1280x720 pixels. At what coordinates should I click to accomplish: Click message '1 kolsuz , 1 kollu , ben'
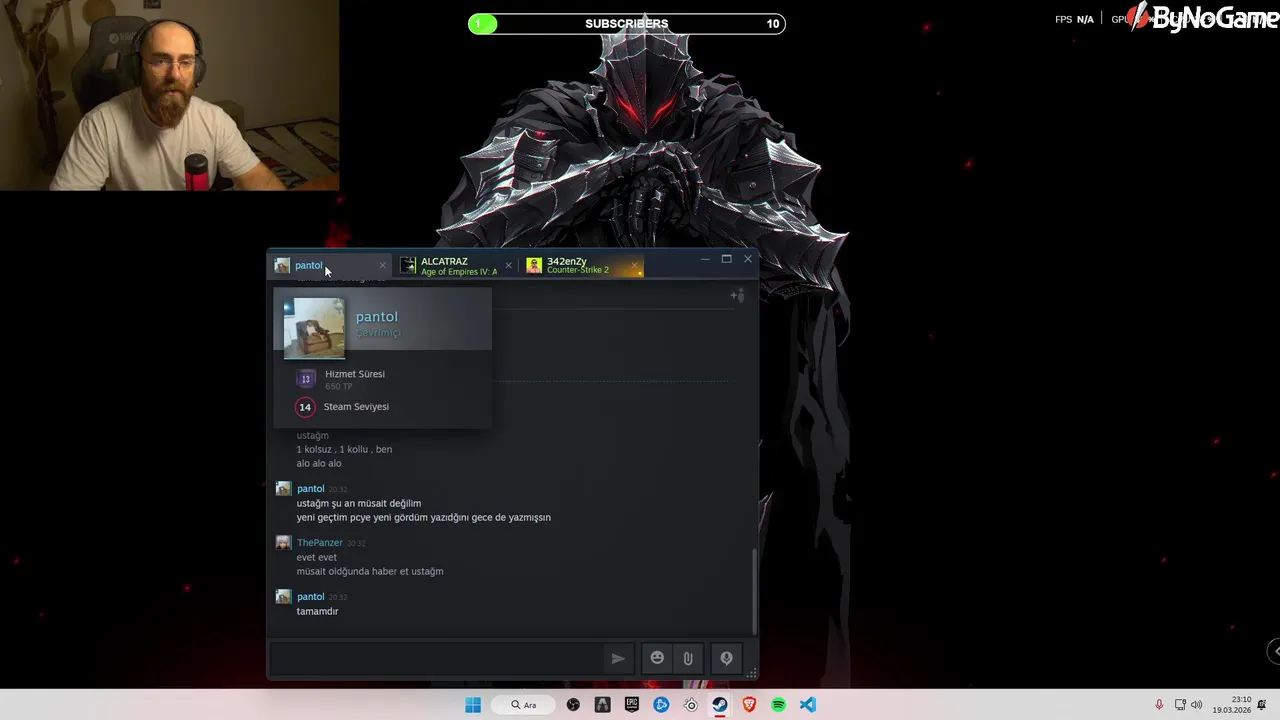[344, 449]
